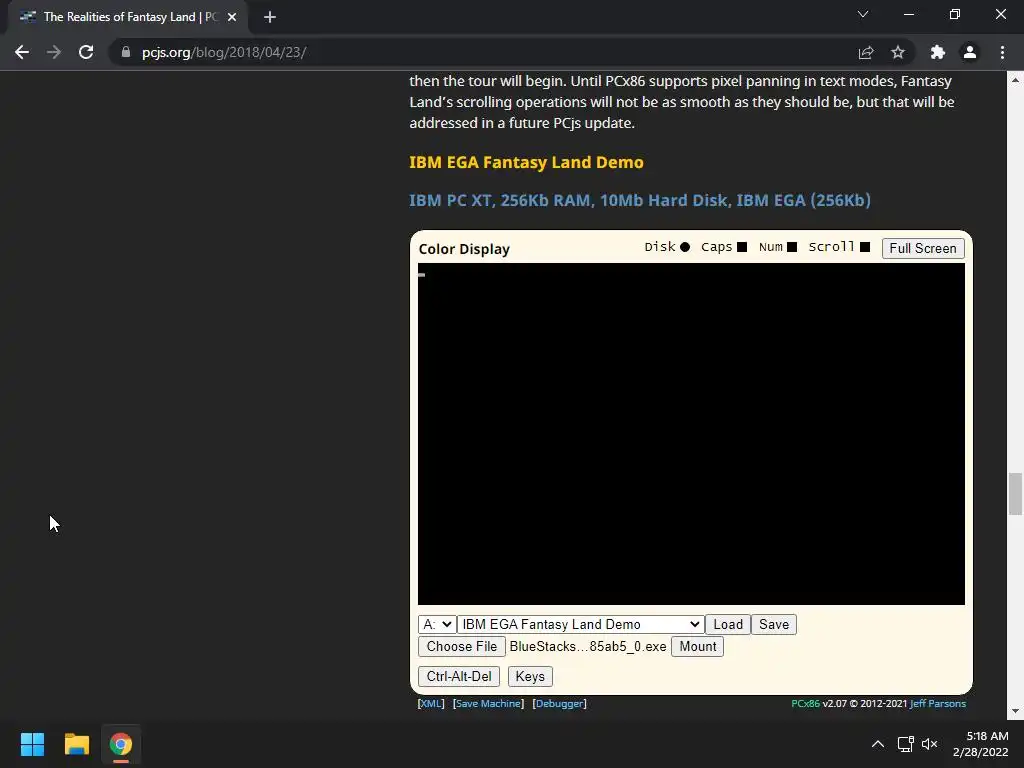Viewport: 1024px width, 768px height.
Task: Open the Chrome profile avatar
Action: tap(970, 52)
